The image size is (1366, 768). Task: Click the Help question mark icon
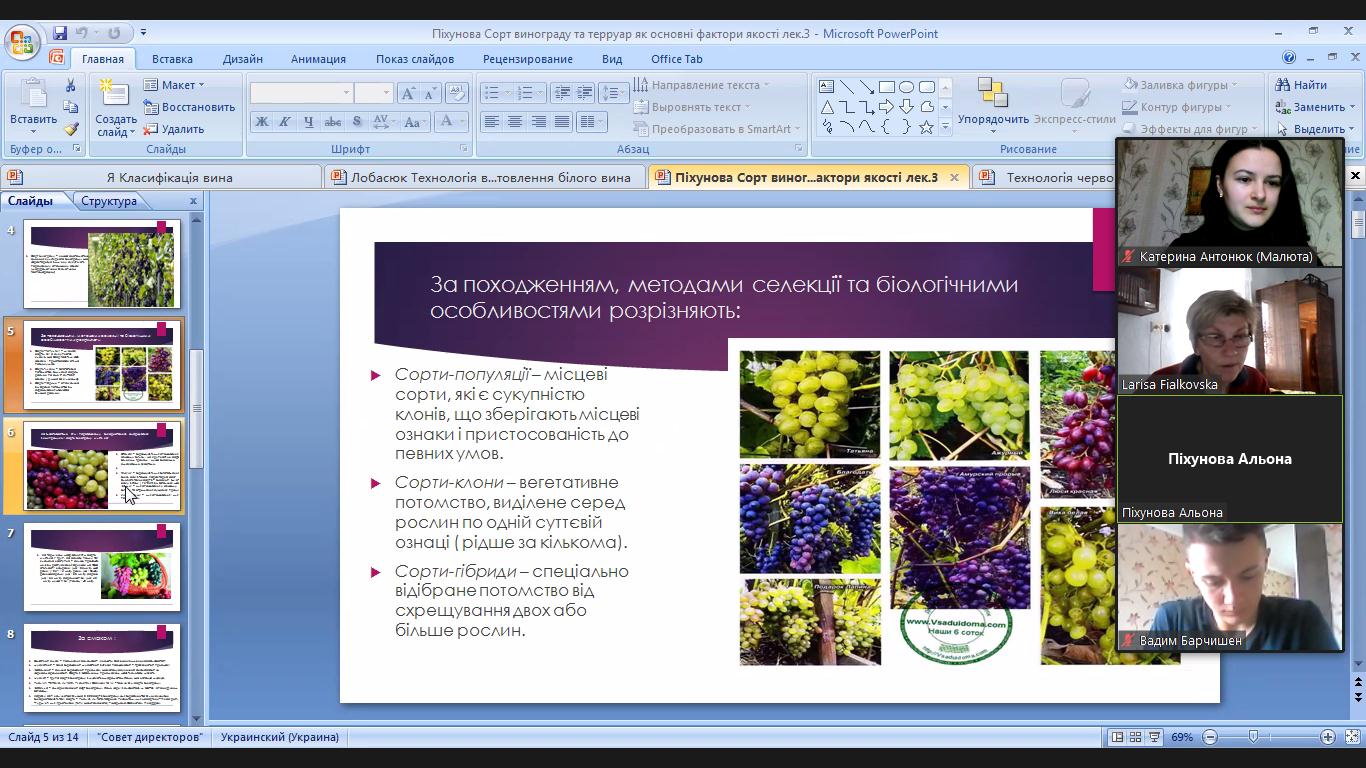[x=1289, y=58]
